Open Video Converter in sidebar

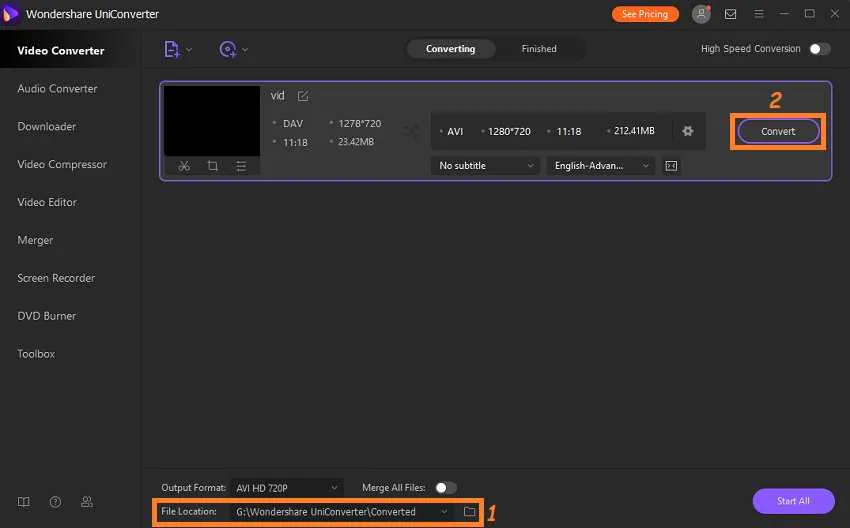point(61,50)
